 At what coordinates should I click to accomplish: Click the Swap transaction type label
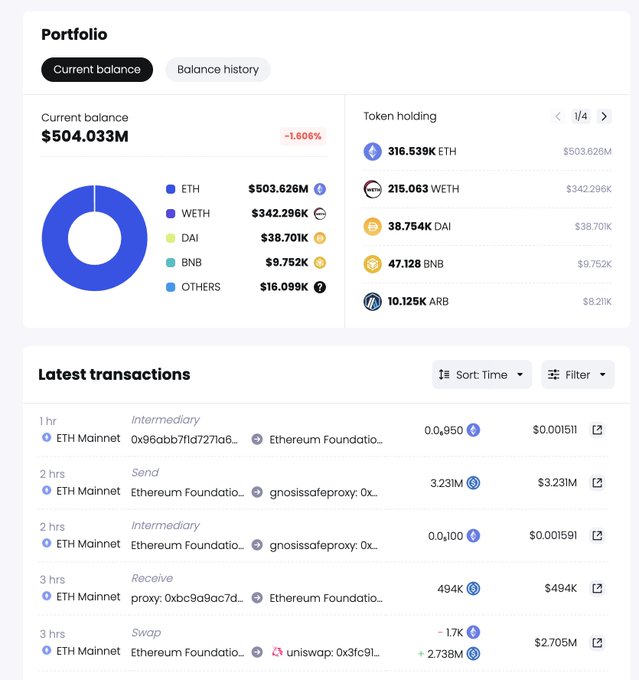(x=146, y=633)
